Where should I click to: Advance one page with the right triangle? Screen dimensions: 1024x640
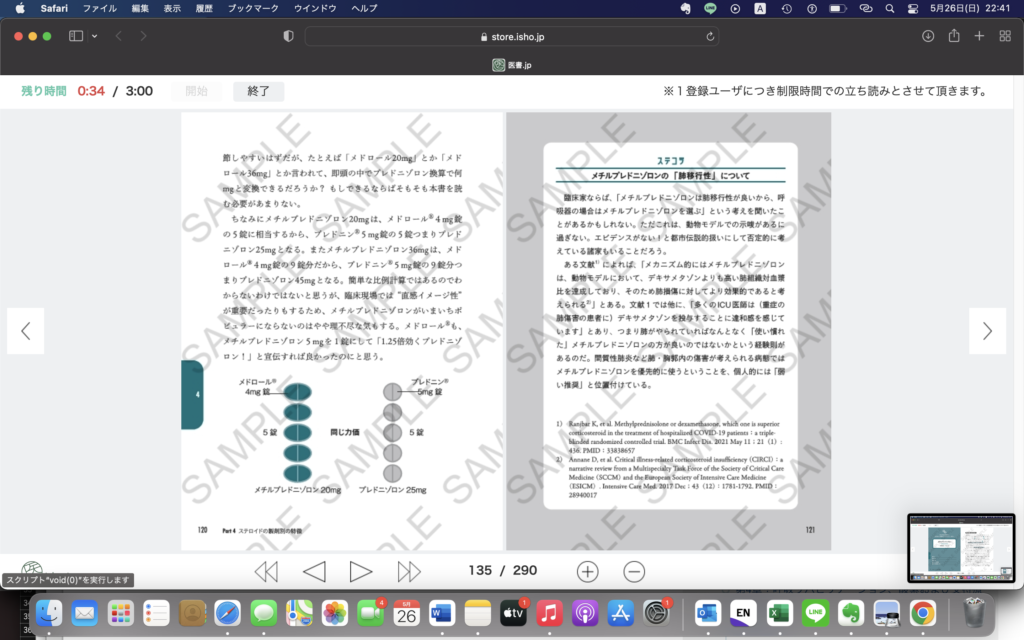pyautogui.click(x=361, y=571)
